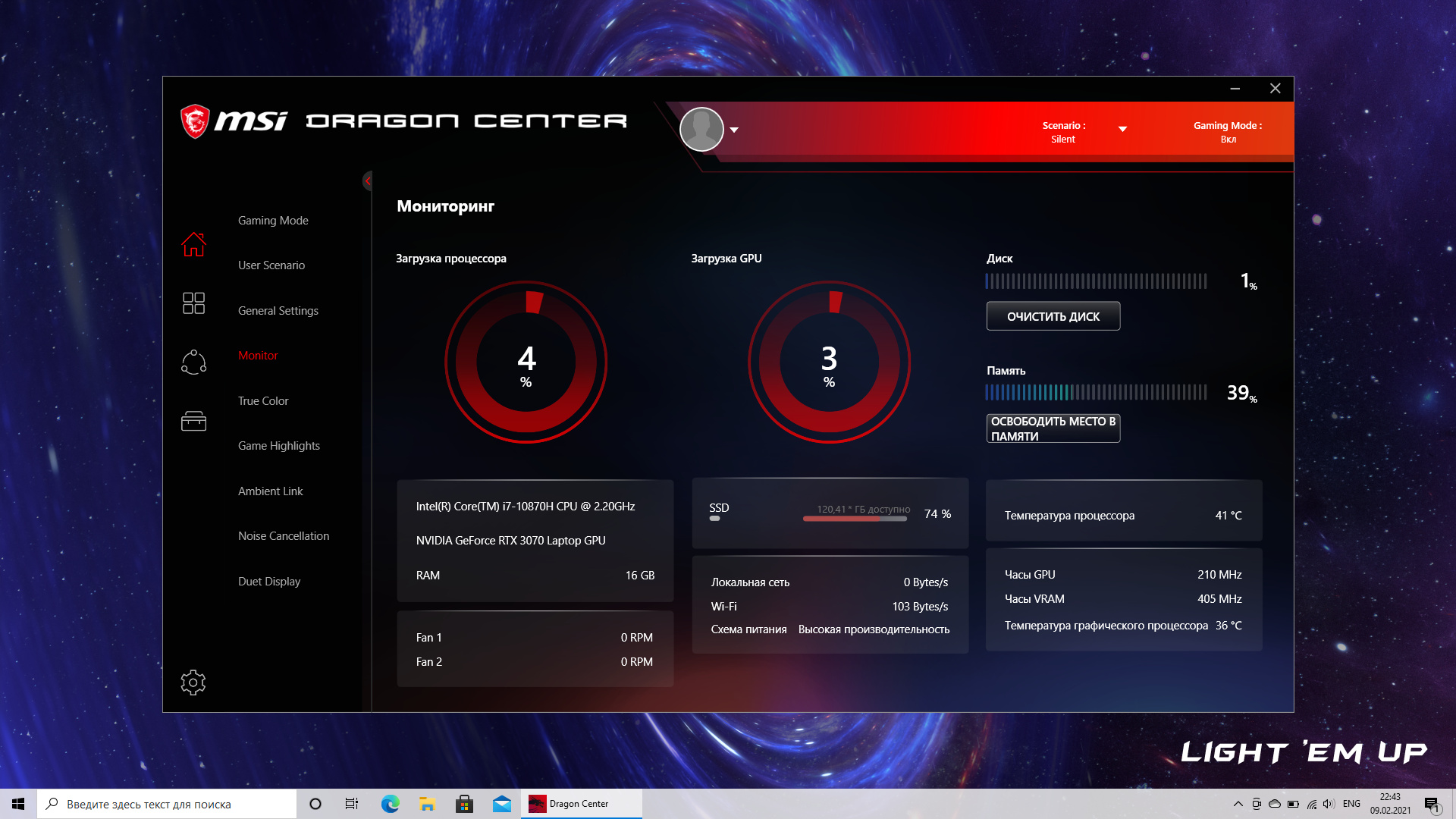The width and height of the screenshot is (1456, 819).
Task: Click ОСВОБОДИТЬ МЕСТО В ПАМЯТИ button
Action: (1053, 428)
